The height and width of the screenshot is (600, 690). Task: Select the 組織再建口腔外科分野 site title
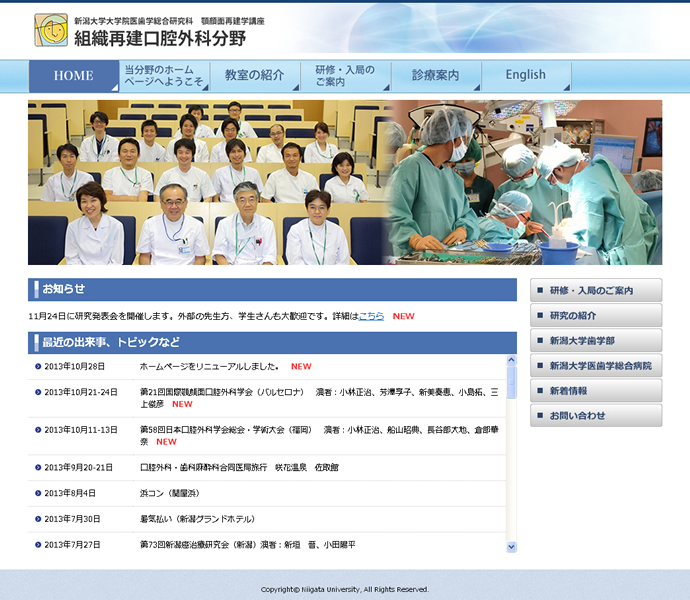160,39
